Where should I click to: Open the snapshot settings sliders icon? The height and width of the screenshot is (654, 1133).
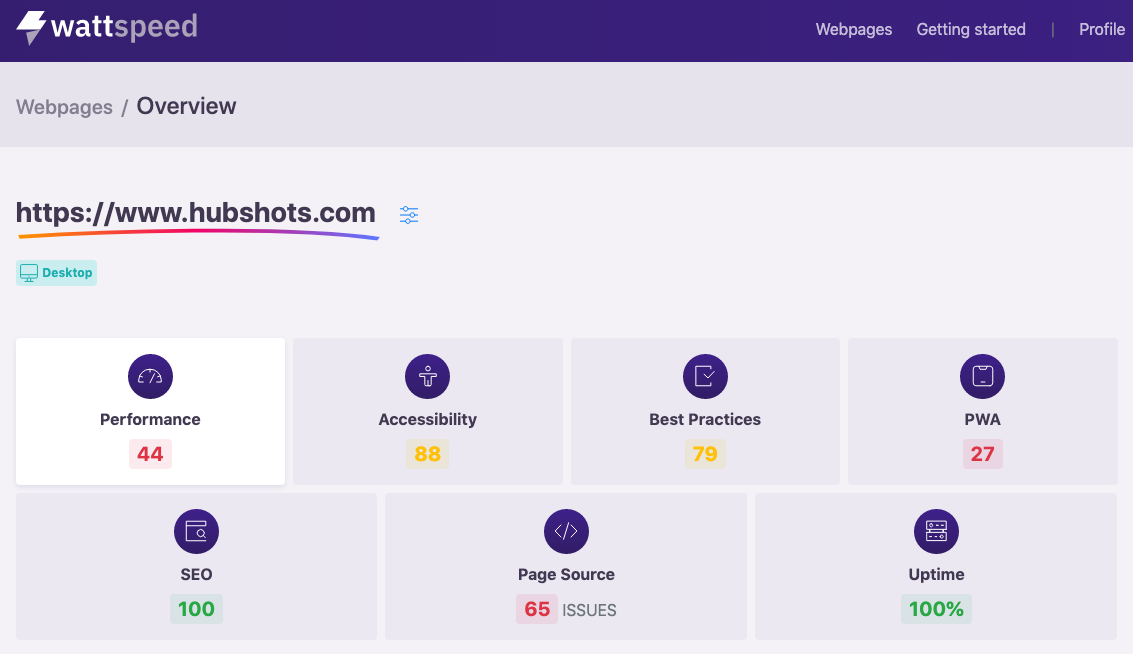(408, 214)
